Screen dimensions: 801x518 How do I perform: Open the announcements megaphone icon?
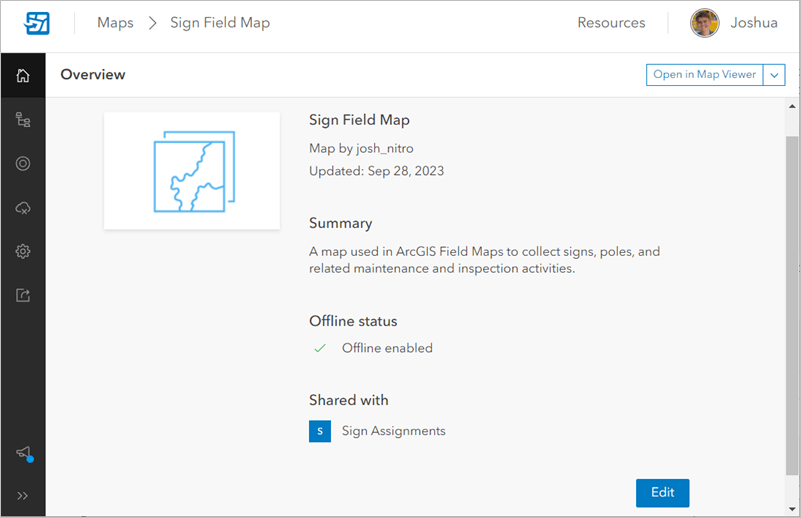(23, 453)
